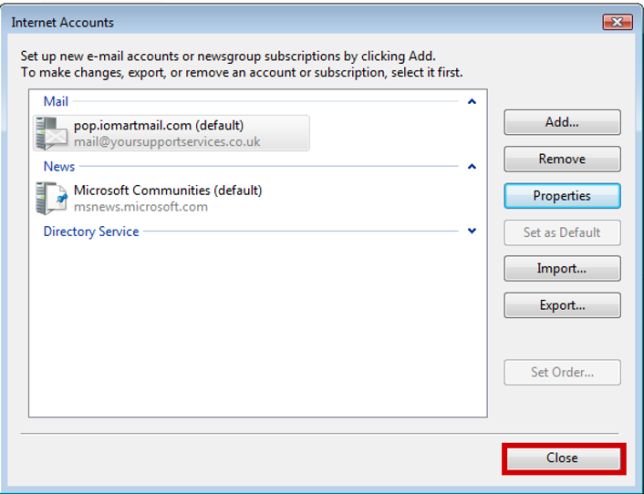The image size is (644, 494).
Task: Open Properties for the selected account
Action: coord(562,196)
